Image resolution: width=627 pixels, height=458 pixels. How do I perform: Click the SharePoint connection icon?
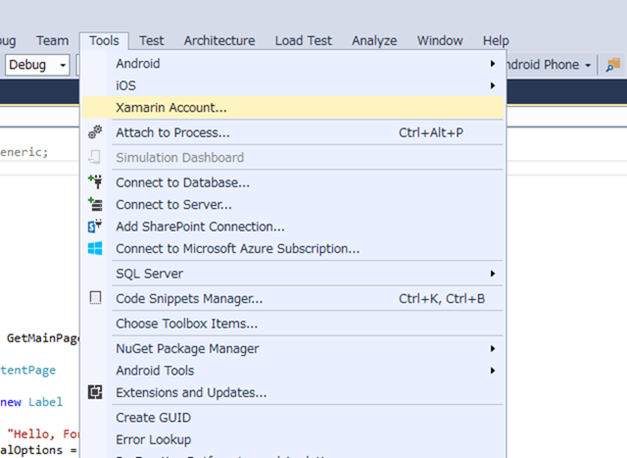point(95,226)
